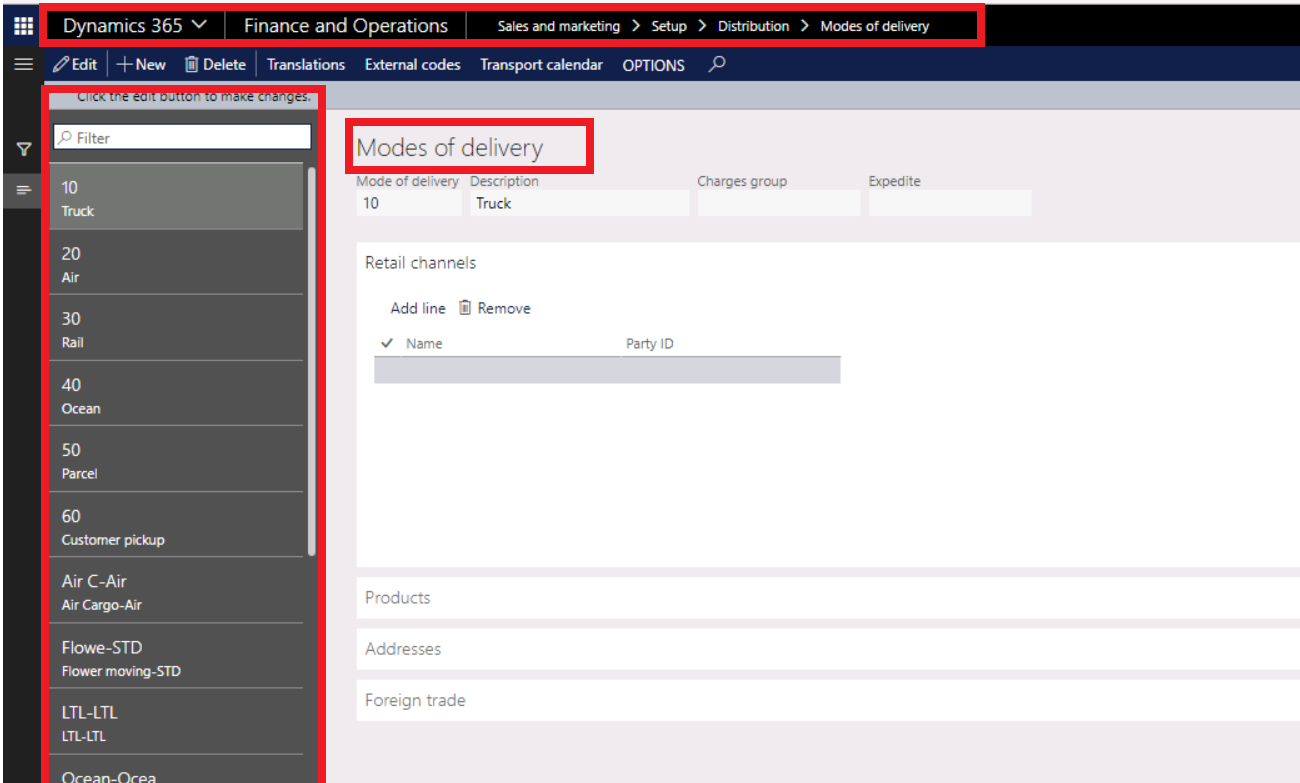This screenshot has width=1300, height=783.
Task: Select the 20 Air list entry
Action: (177, 263)
